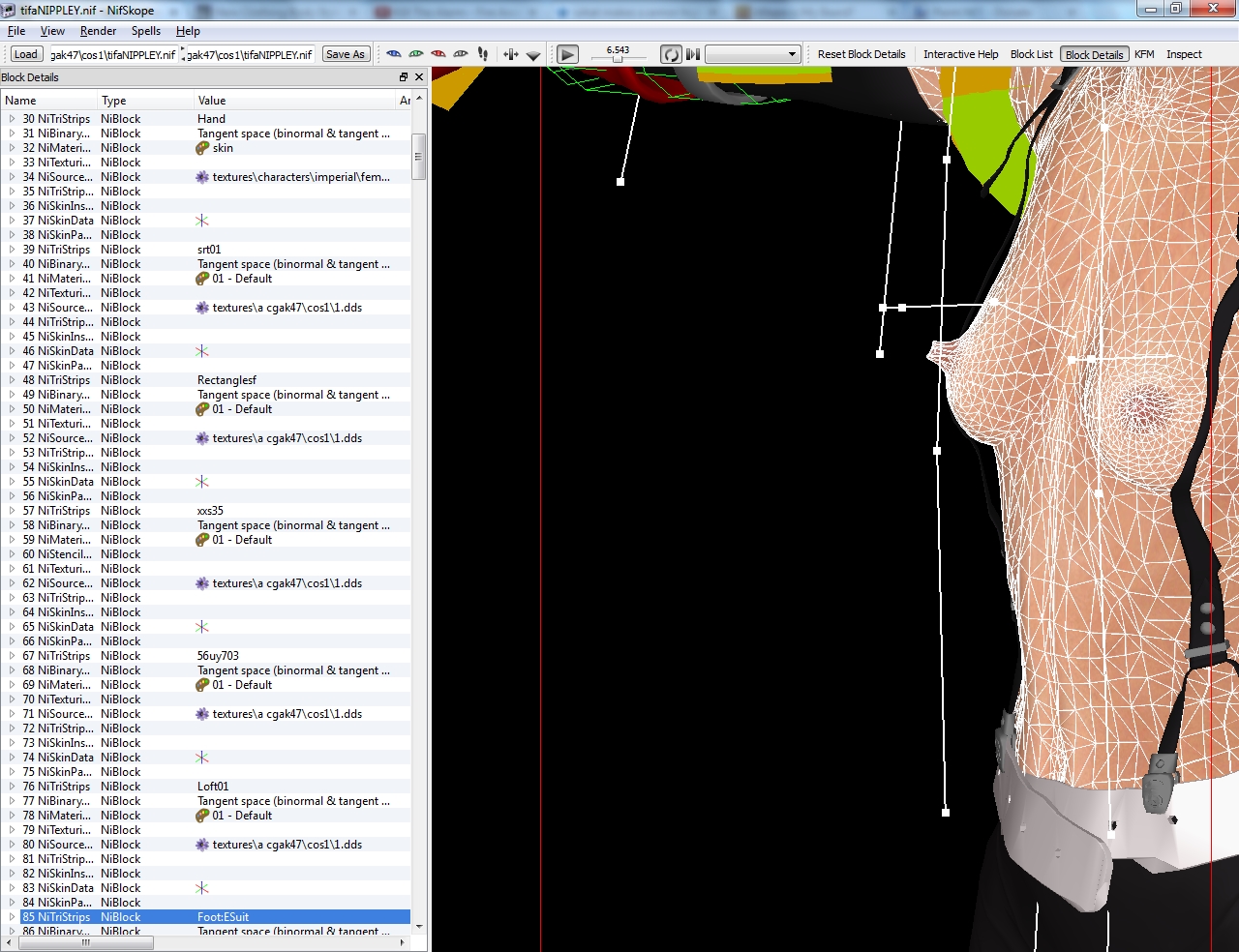Toggle the Inspect dock
1239x952 pixels.
(x=1184, y=54)
